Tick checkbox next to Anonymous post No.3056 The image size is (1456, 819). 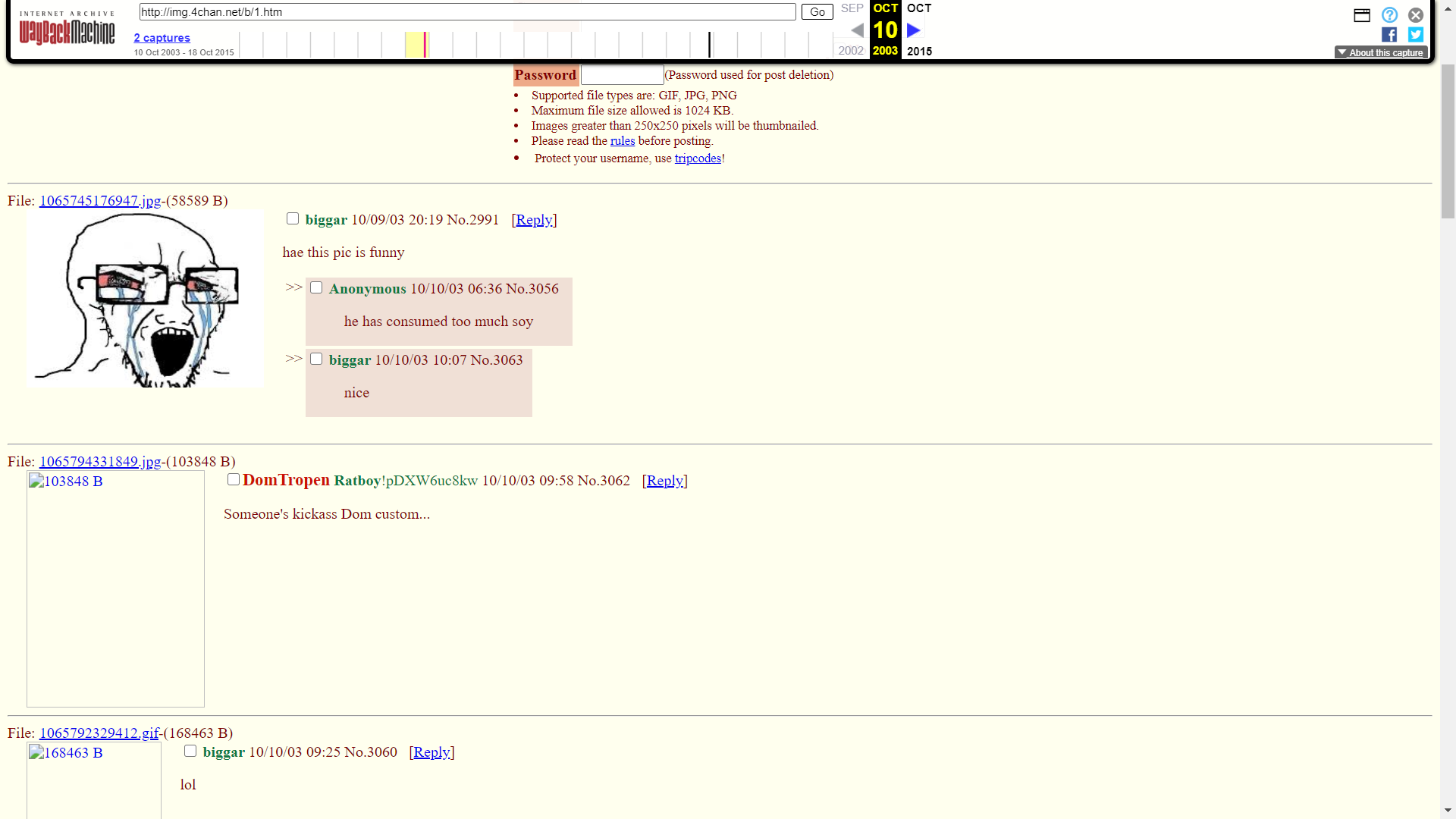click(x=316, y=288)
